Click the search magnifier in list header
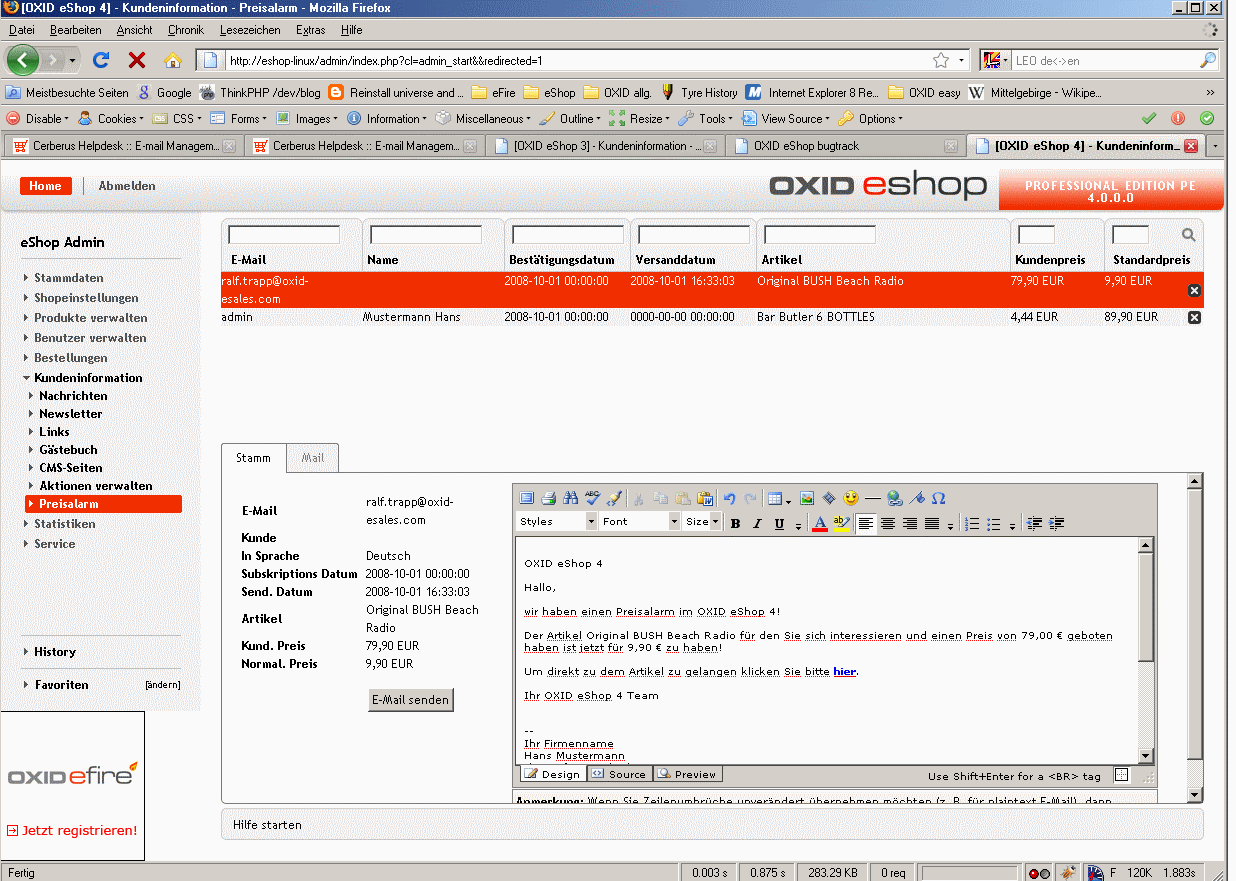The image size is (1236, 881). pyautogui.click(x=1189, y=235)
